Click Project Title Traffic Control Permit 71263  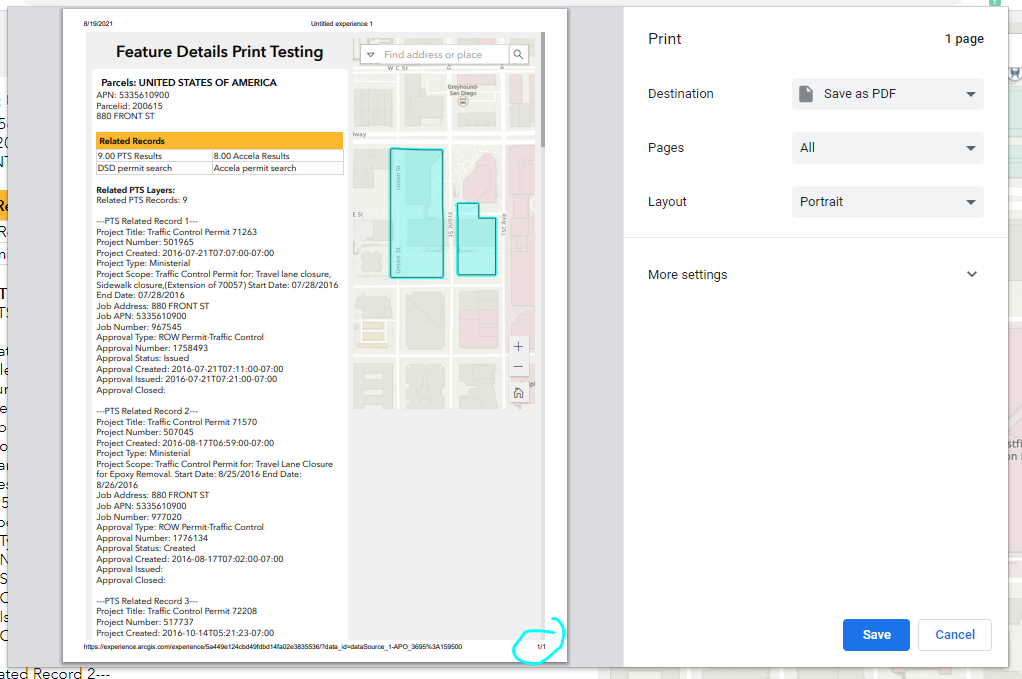[177, 232]
